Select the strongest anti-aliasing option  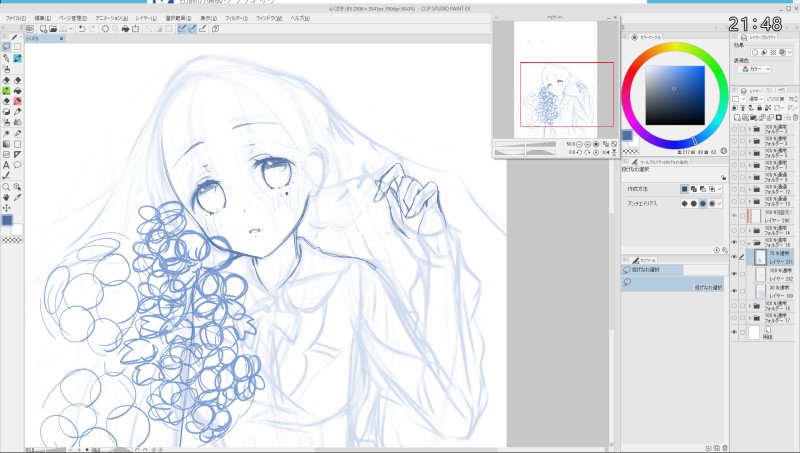click(x=712, y=204)
